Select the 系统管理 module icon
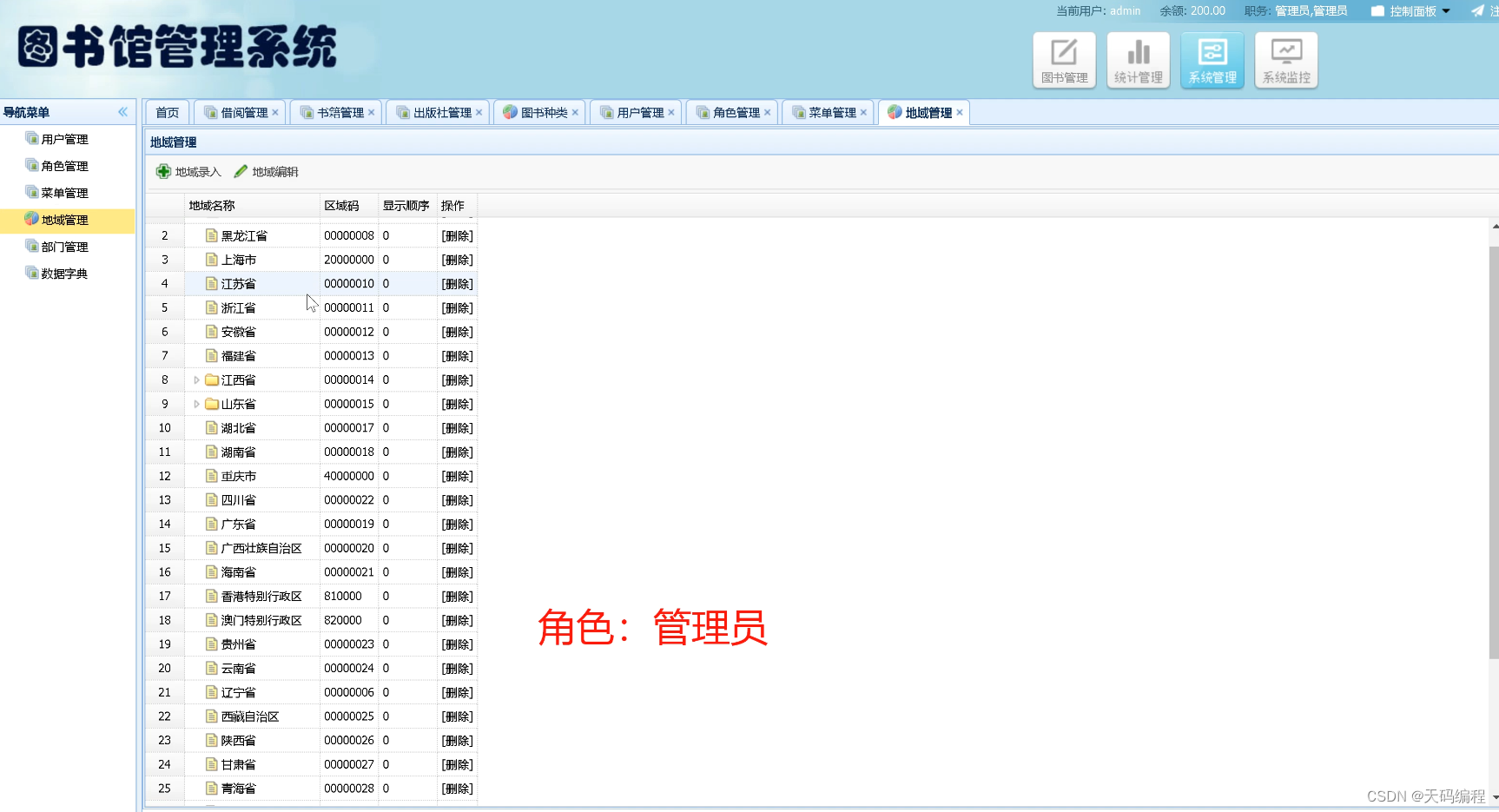Screen dimensions: 1499x812 tap(1212, 60)
